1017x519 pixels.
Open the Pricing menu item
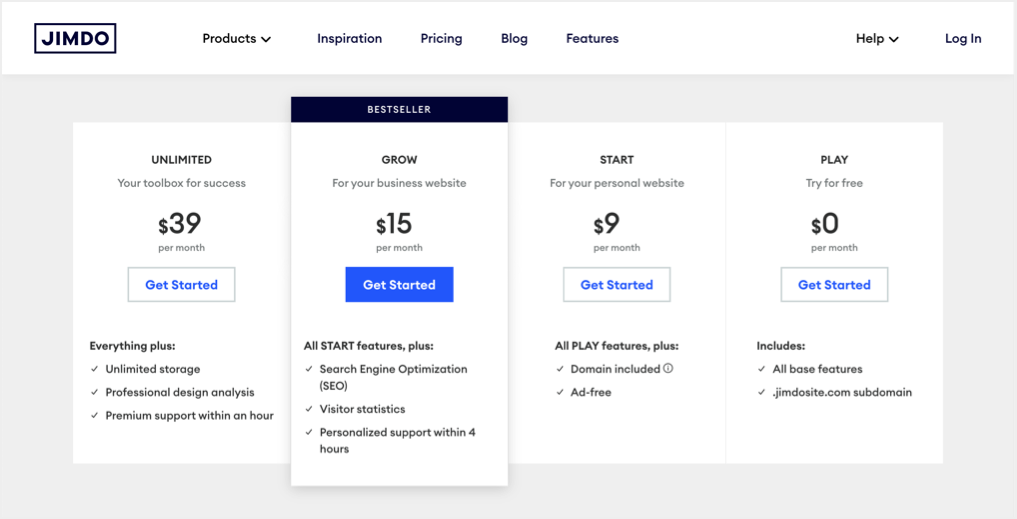point(441,39)
